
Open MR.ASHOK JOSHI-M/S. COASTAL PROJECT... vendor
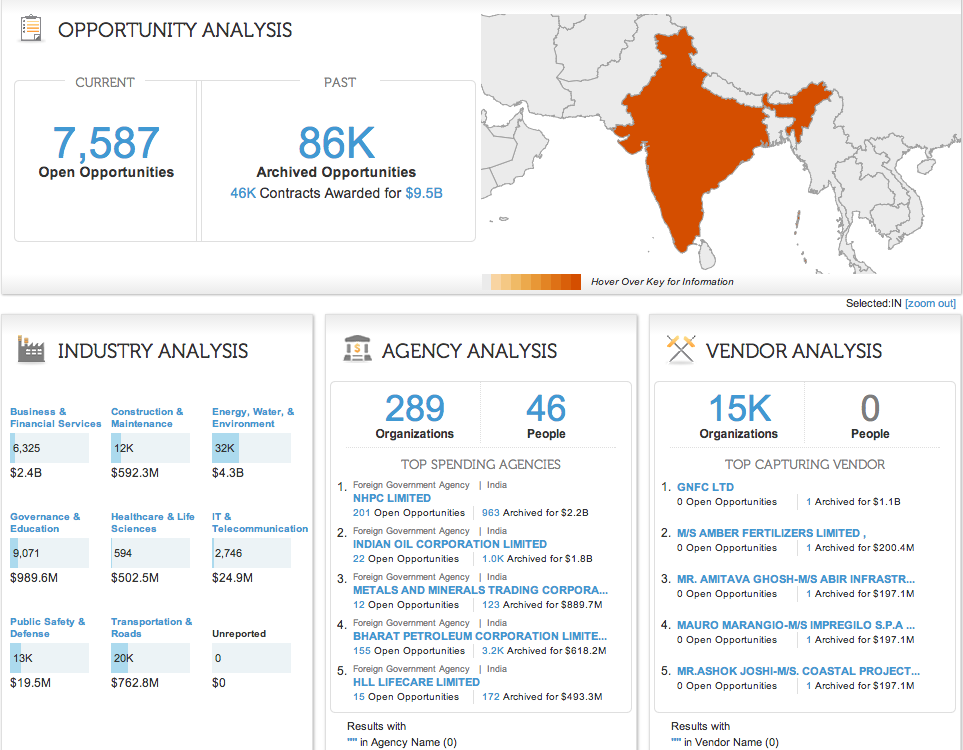(x=798, y=671)
